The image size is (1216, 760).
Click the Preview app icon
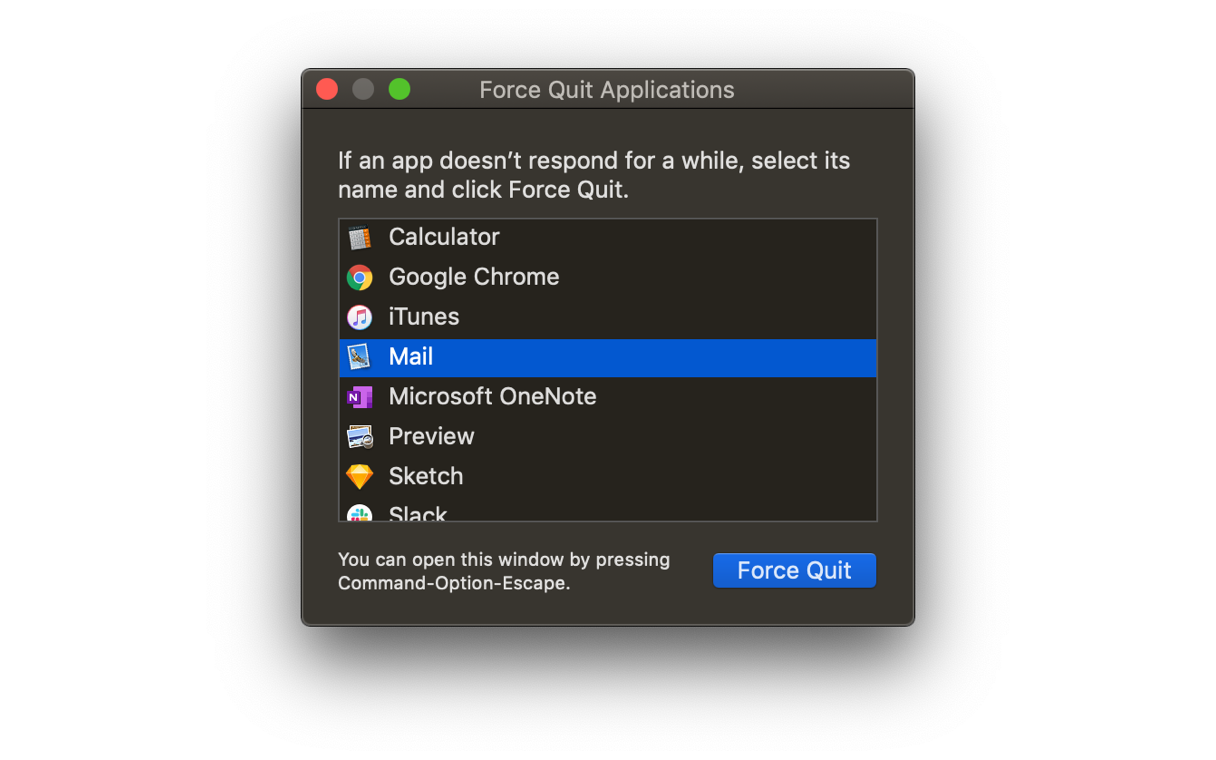pyautogui.click(x=360, y=437)
